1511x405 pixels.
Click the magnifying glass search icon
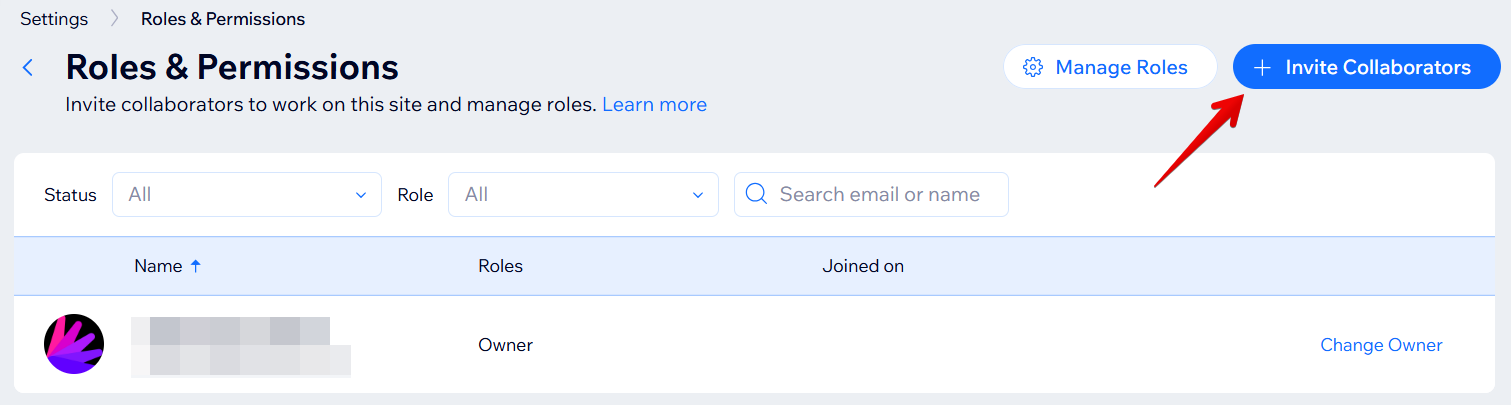756,194
